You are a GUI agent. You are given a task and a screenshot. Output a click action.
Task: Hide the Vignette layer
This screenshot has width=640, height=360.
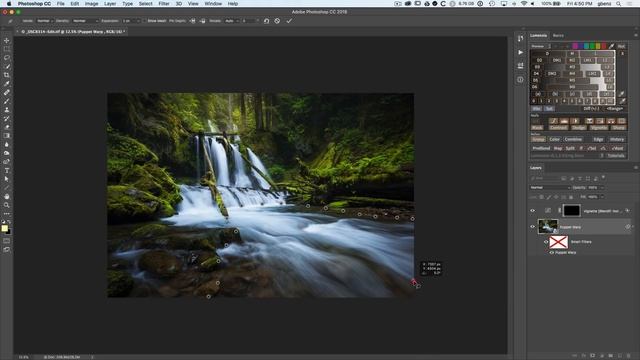tap(533, 211)
